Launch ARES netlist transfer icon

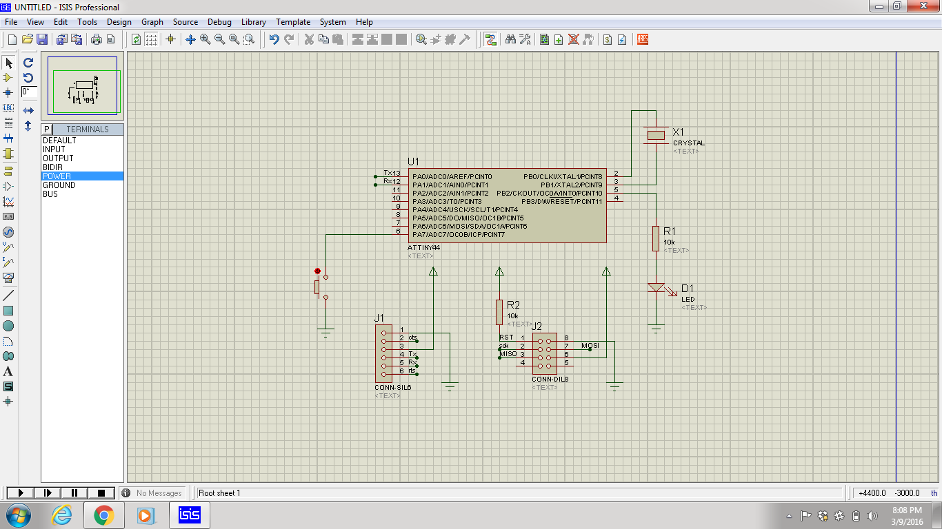[x=643, y=40]
